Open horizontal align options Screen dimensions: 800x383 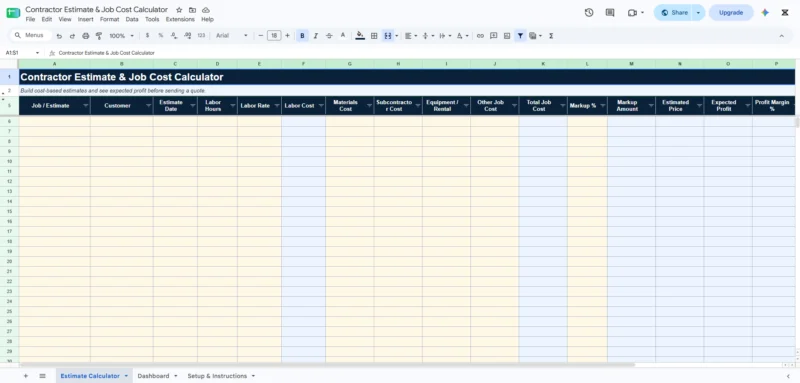point(410,36)
